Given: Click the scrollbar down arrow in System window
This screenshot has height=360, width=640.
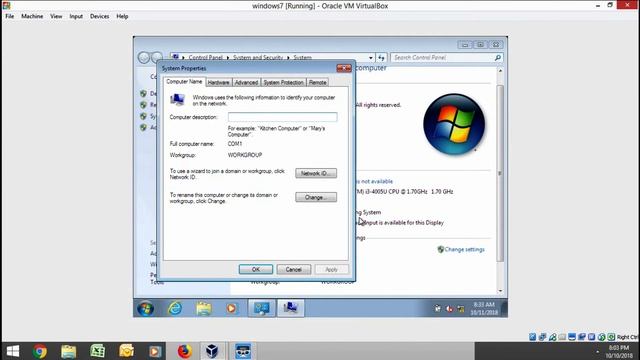Looking at the screenshot, I should pyautogui.click(x=500, y=291).
